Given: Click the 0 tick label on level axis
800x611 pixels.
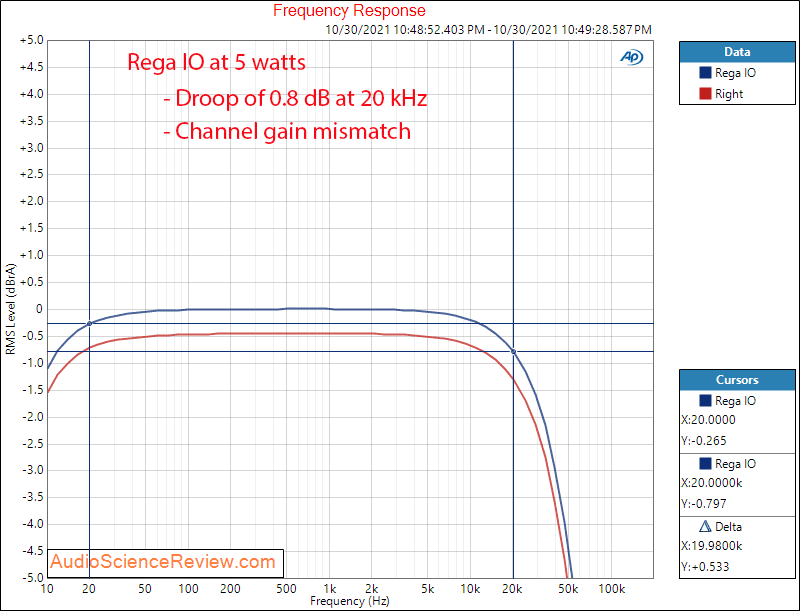Looking at the screenshot, I should coord(39,309).
